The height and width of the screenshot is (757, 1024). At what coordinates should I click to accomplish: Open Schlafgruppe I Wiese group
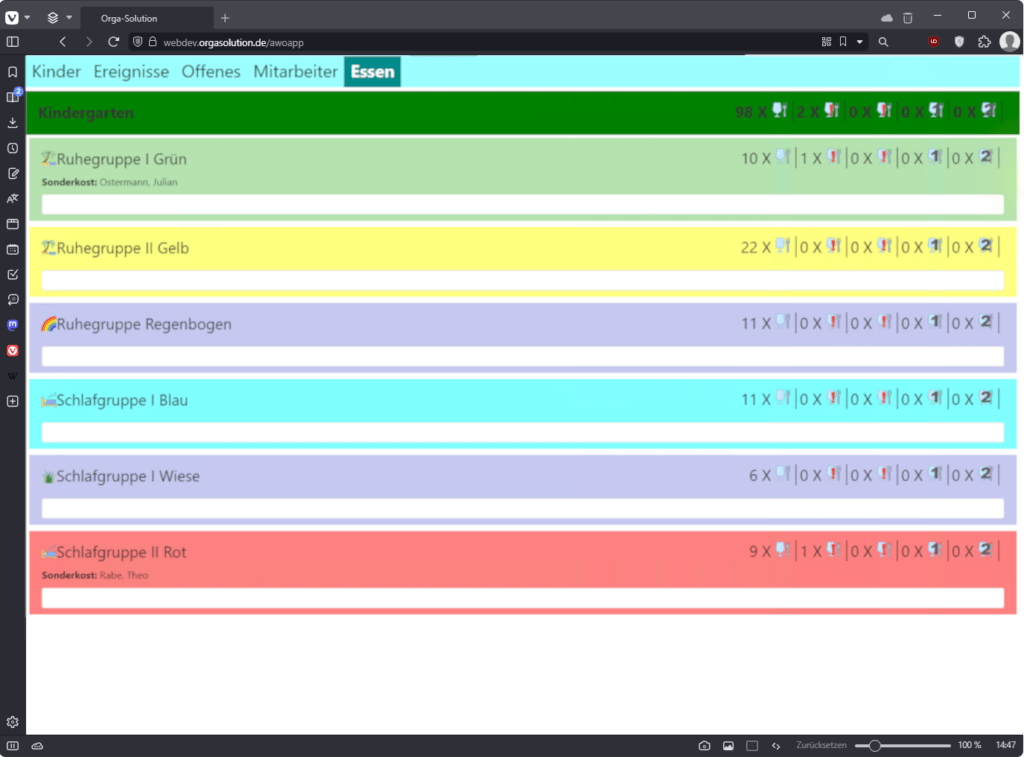128,476
